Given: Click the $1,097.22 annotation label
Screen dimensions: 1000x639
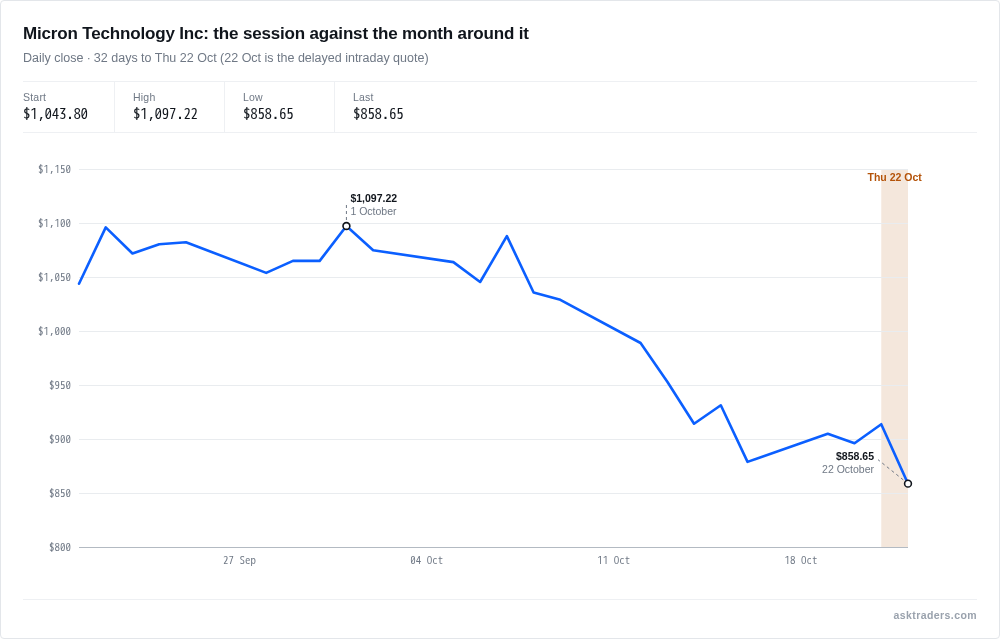Looking at the screenshot, I should [374, 198].
